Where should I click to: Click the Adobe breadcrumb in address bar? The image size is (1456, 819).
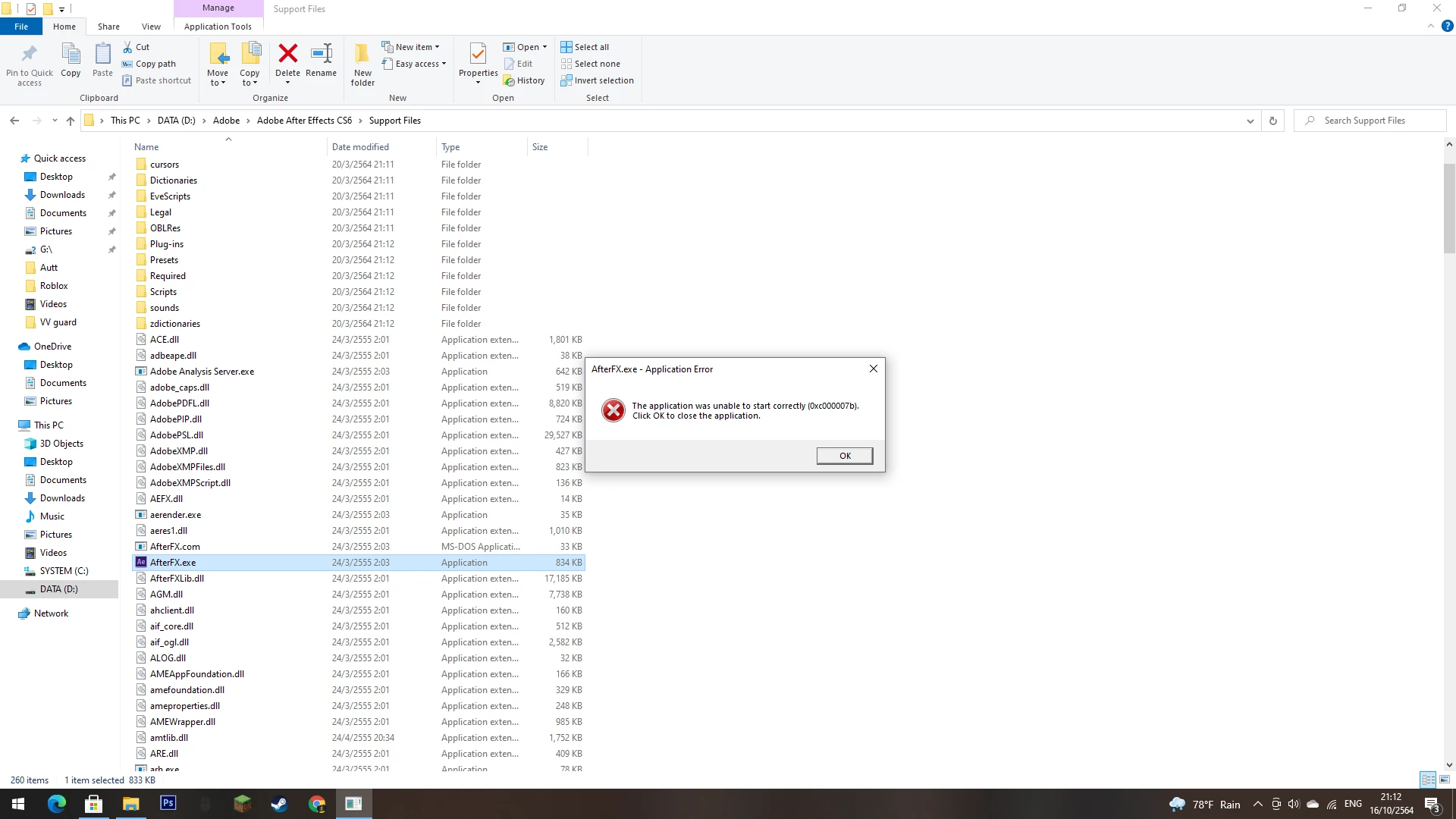point(226,121)
